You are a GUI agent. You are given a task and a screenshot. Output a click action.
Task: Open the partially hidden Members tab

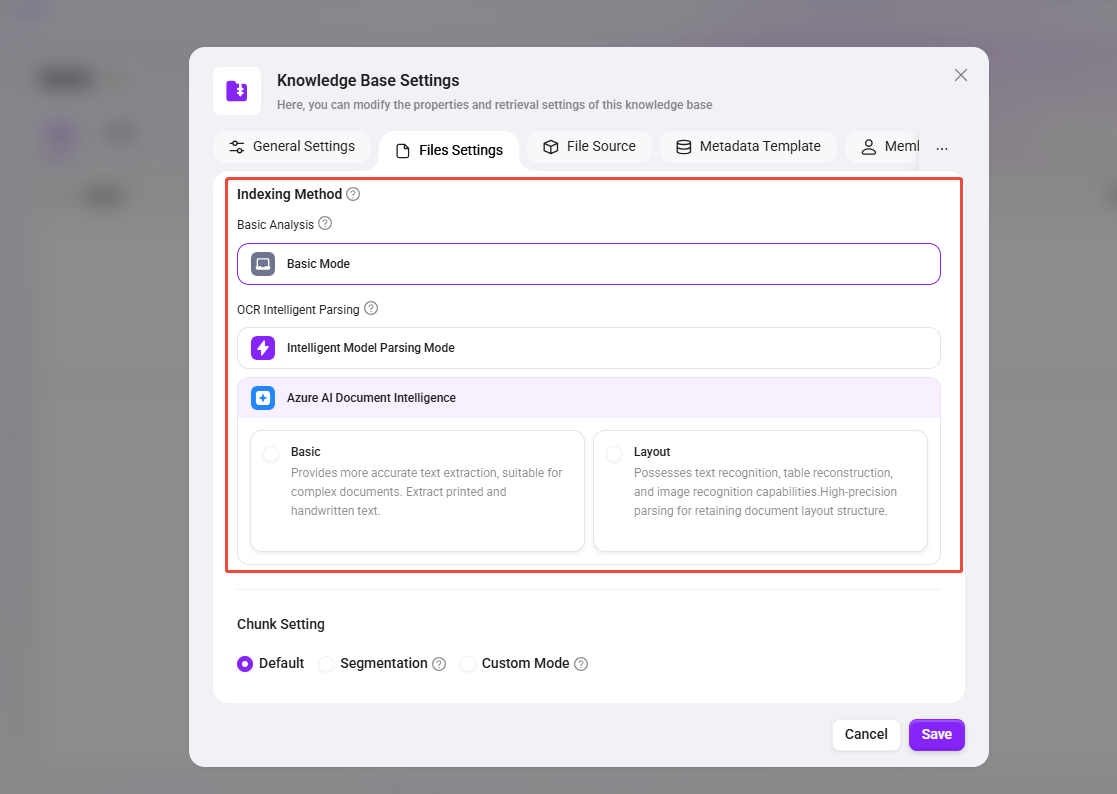882,147
